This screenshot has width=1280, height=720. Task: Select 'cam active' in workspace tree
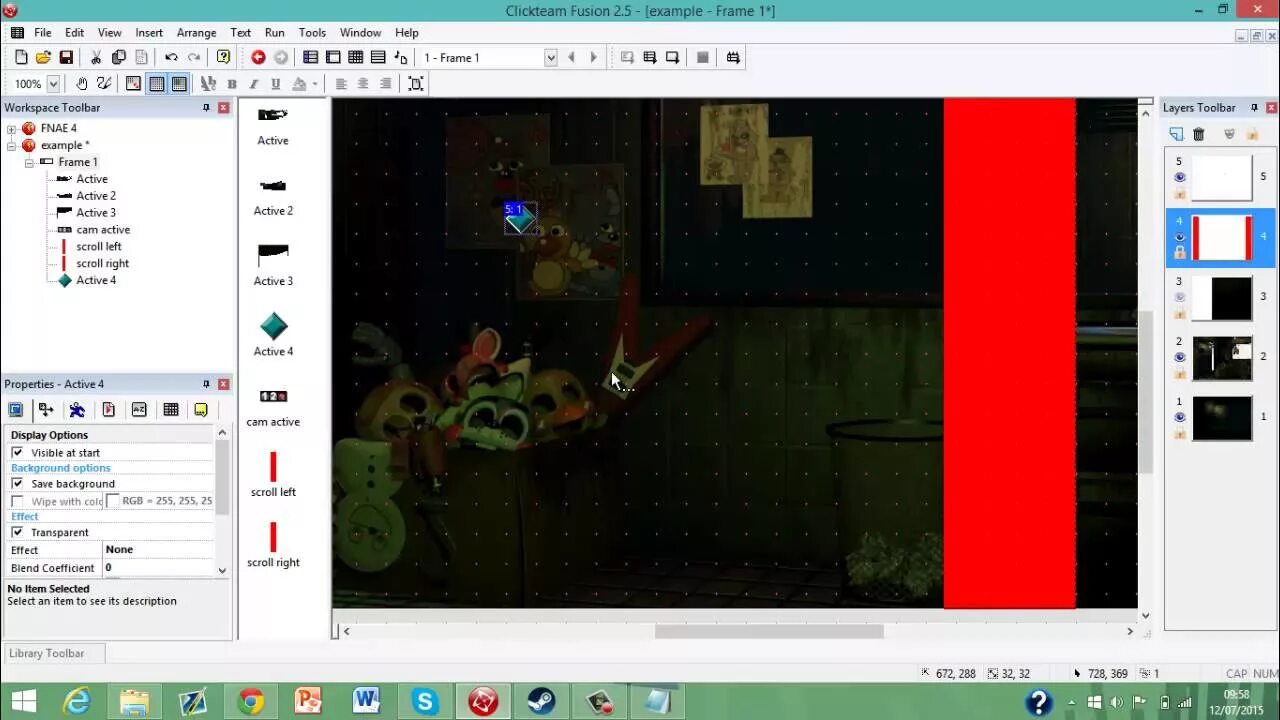coord(103,230)
